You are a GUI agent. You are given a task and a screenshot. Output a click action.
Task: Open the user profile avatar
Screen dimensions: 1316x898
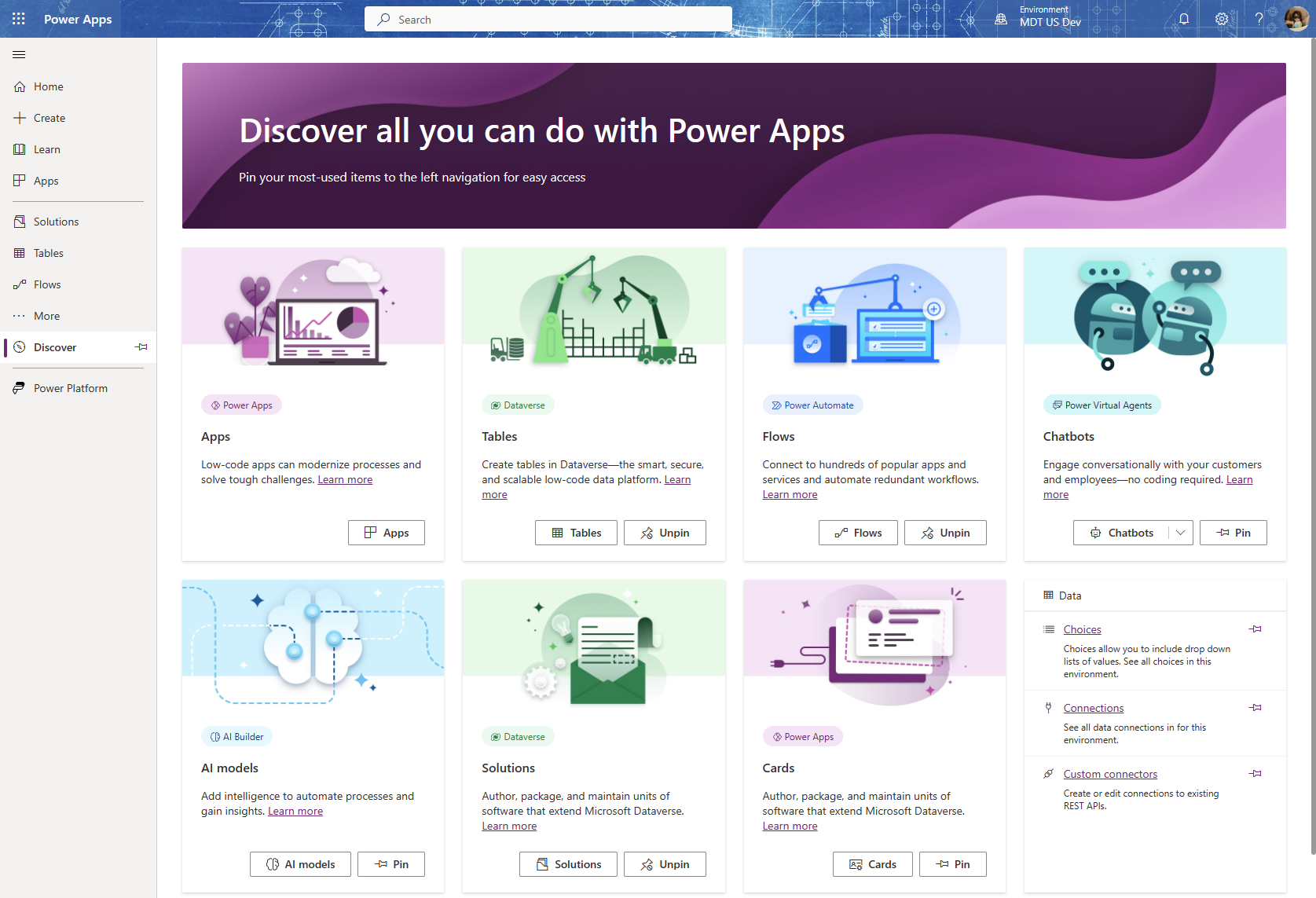[1296, 19]
